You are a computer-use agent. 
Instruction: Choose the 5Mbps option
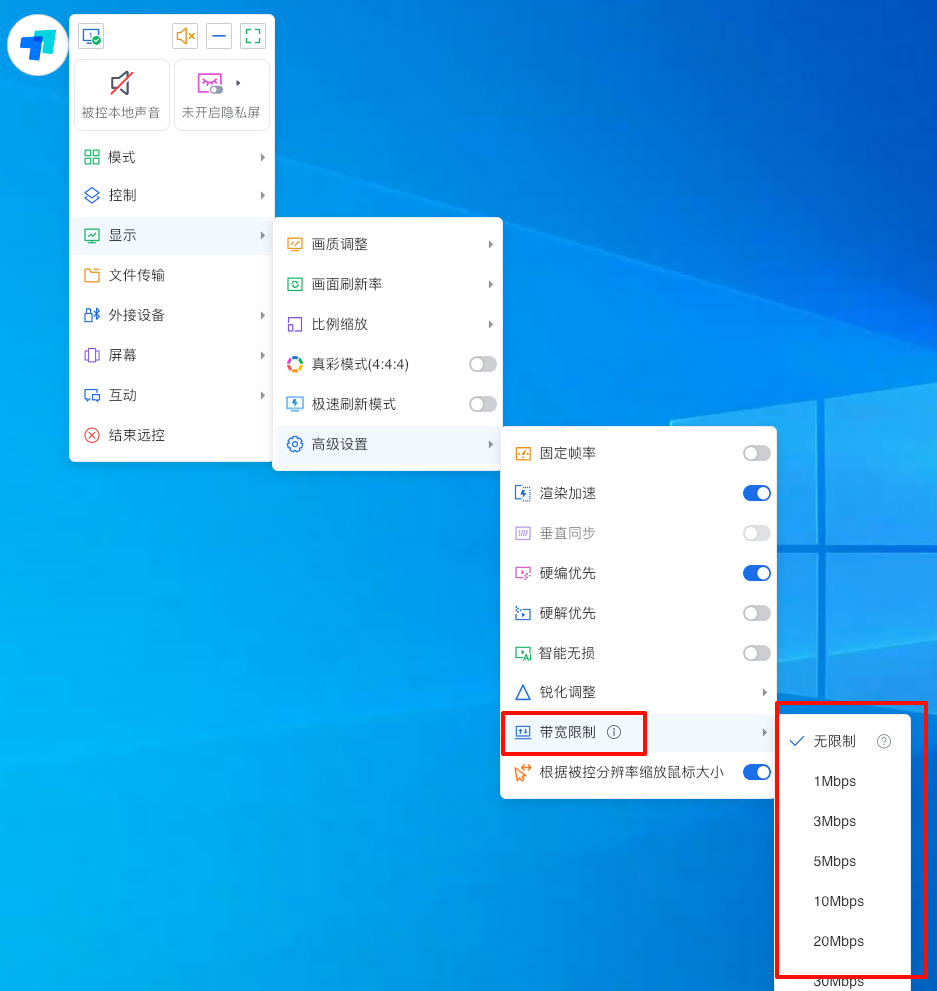834,861
